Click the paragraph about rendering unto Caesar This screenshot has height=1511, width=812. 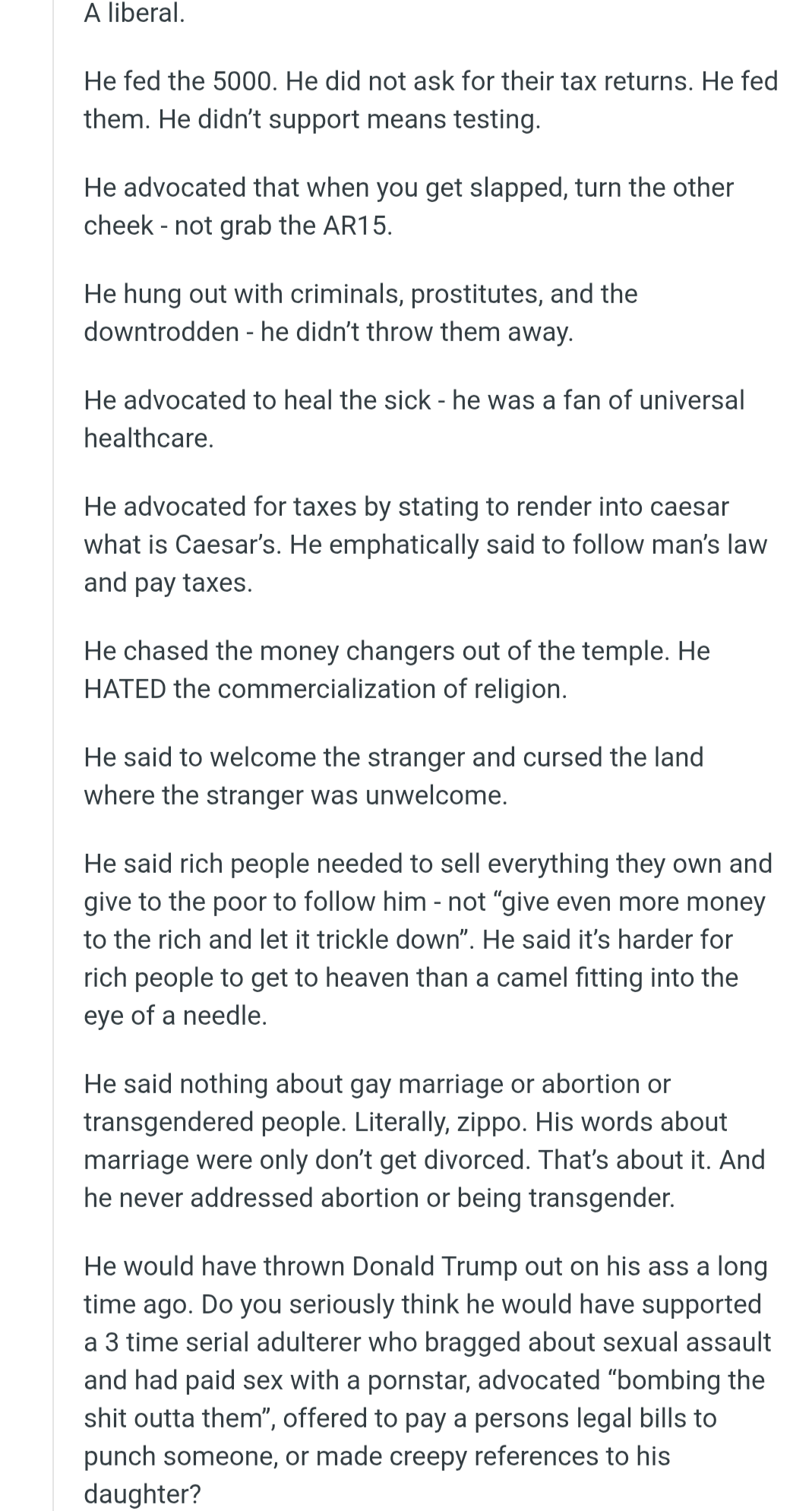(x=425, y=545)
